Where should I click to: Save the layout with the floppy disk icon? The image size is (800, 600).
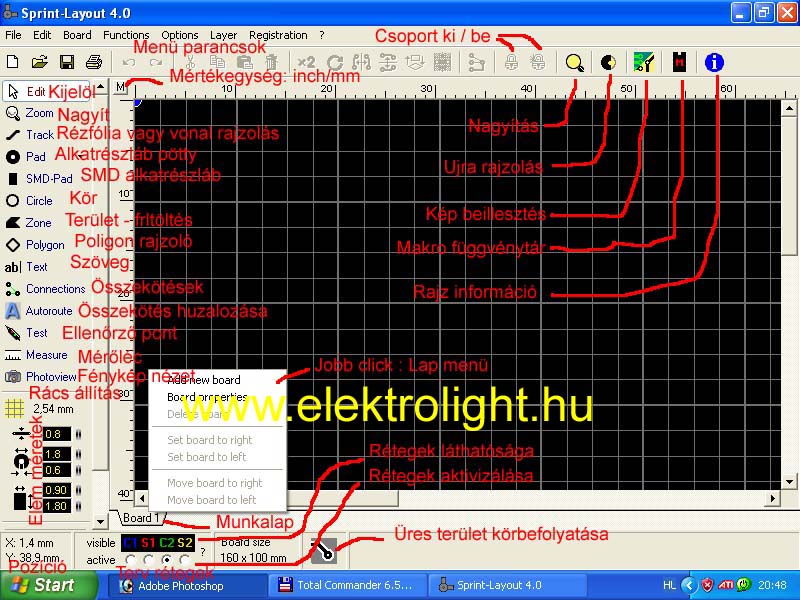(x=67, y=62)
